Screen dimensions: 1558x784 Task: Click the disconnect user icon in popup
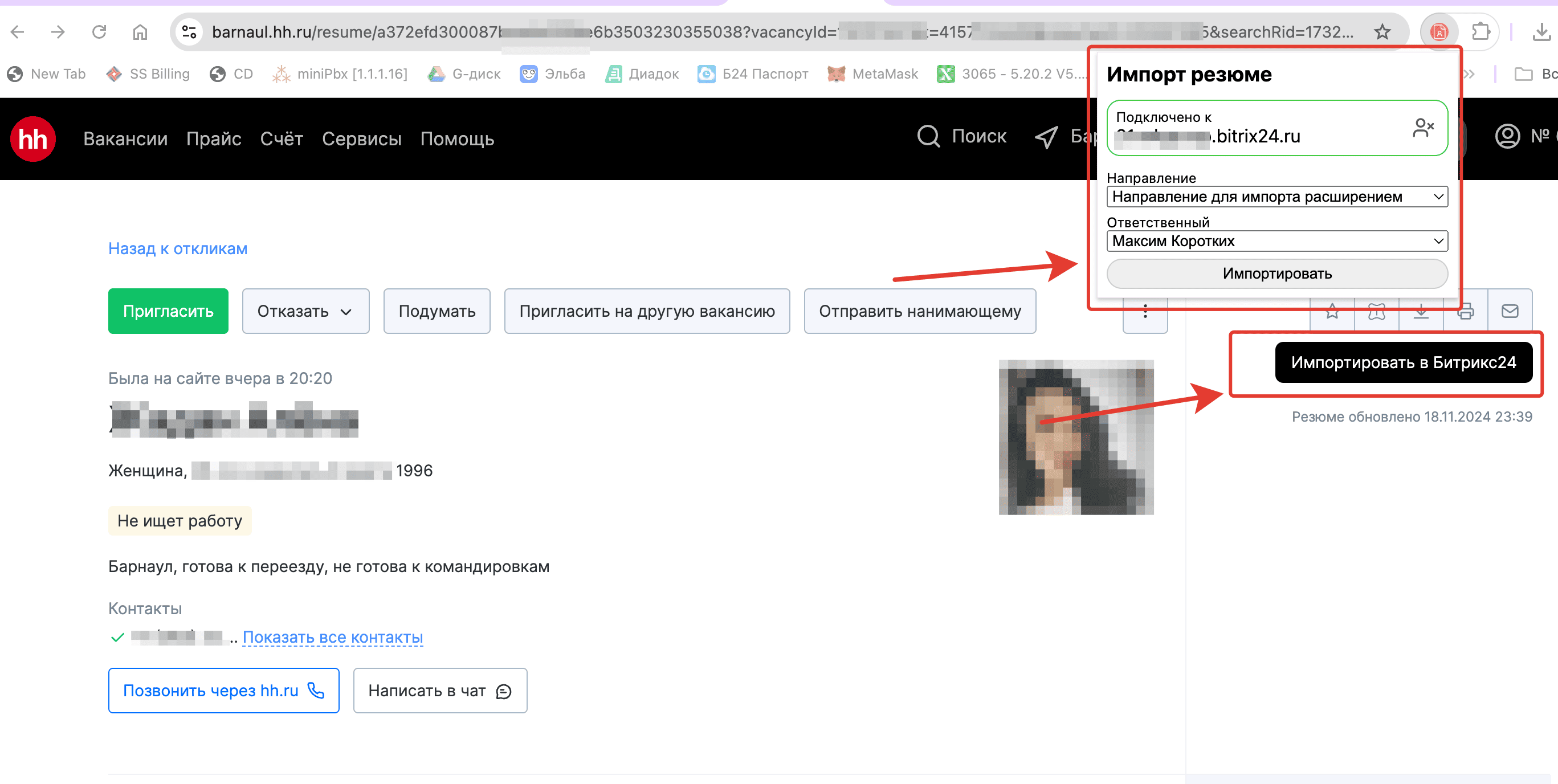pyautogui.click(x=1422, y=128)
